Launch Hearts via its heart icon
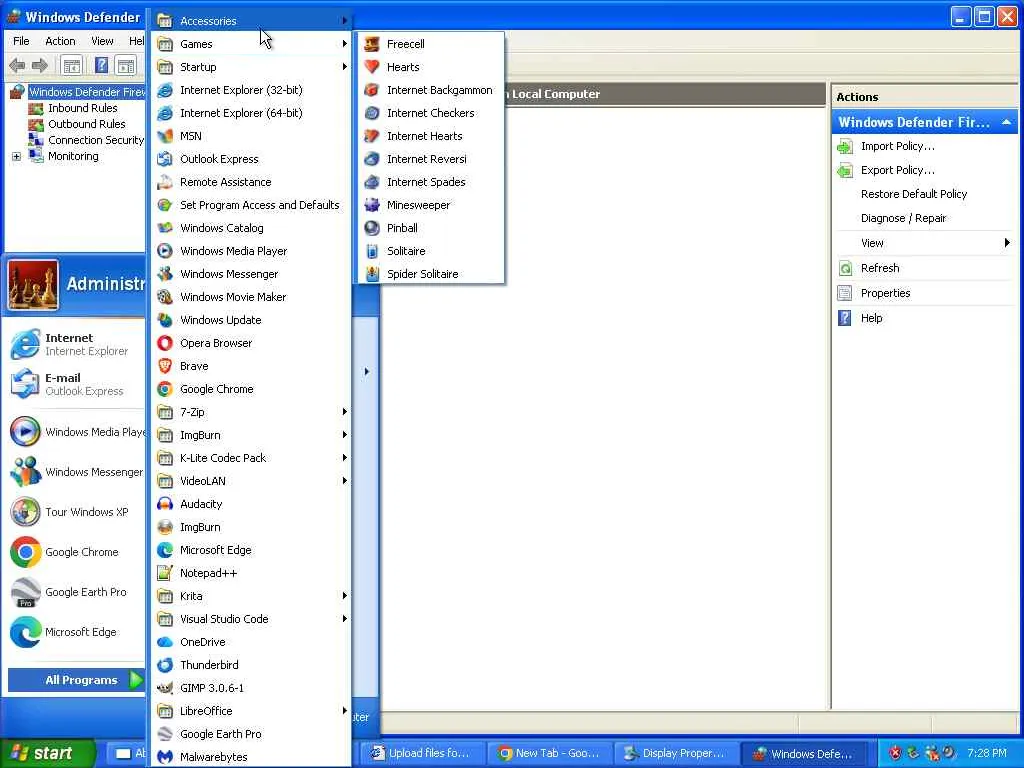Image resolution: width=1024 pixels, height=768 pixels. (372, 67)
